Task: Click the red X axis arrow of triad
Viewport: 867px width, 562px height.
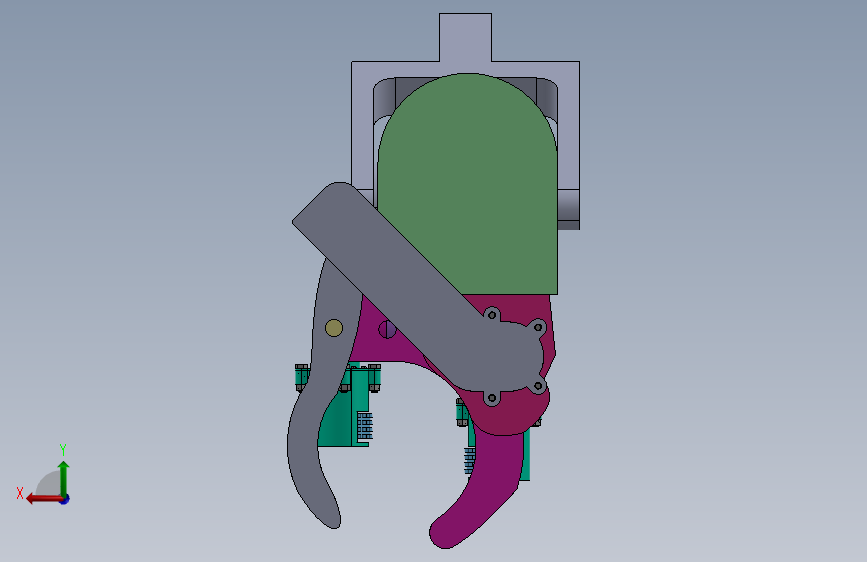Action: pyautogui.click(x=43, y=499)
